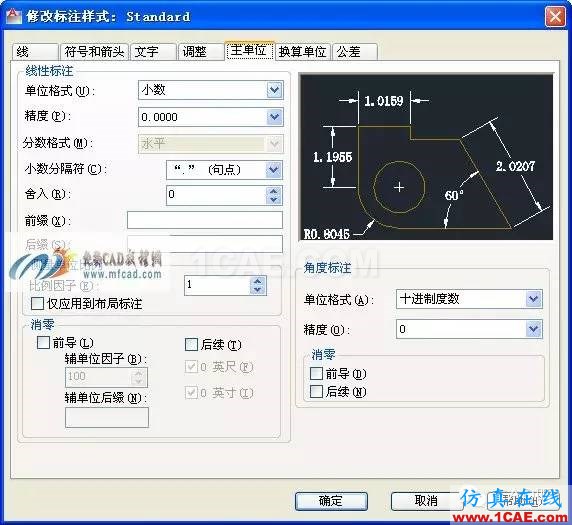Click the AutoCAD icon in the title bar
Screen dimensions: 572x525
click(x=13, y=16)
